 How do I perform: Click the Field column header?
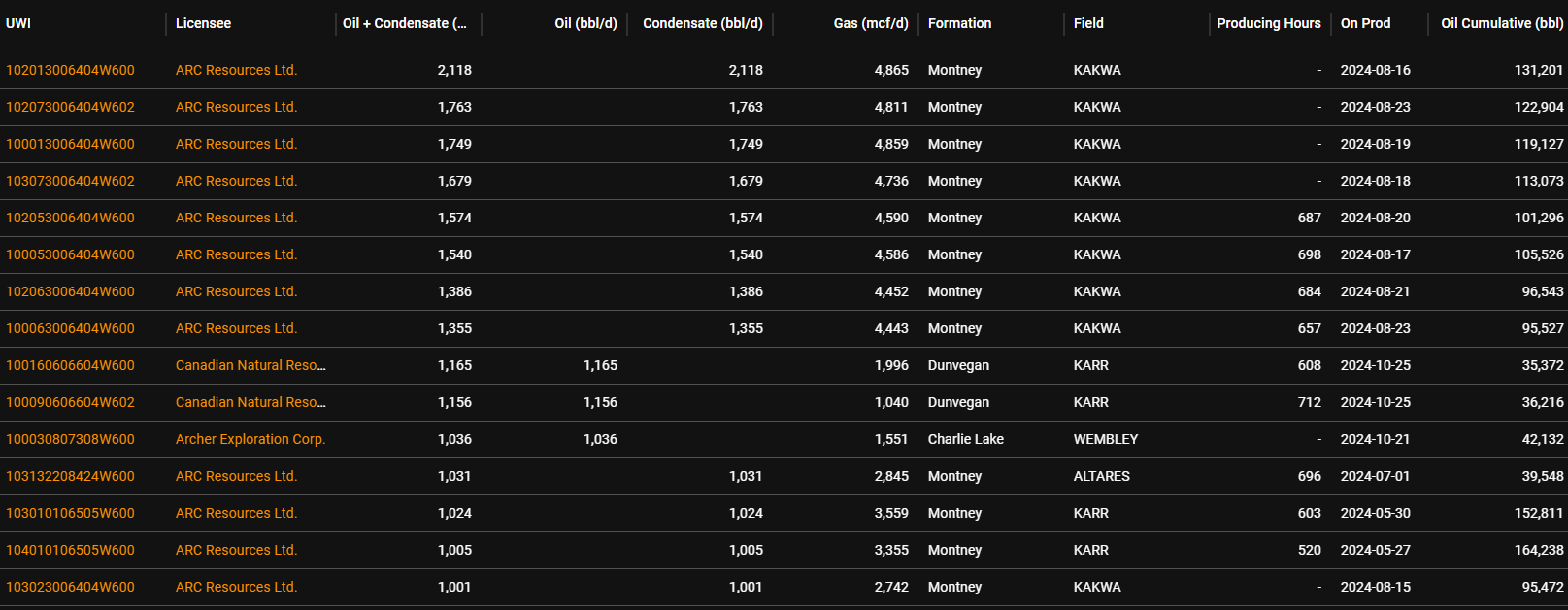(x=1088, y=23)
